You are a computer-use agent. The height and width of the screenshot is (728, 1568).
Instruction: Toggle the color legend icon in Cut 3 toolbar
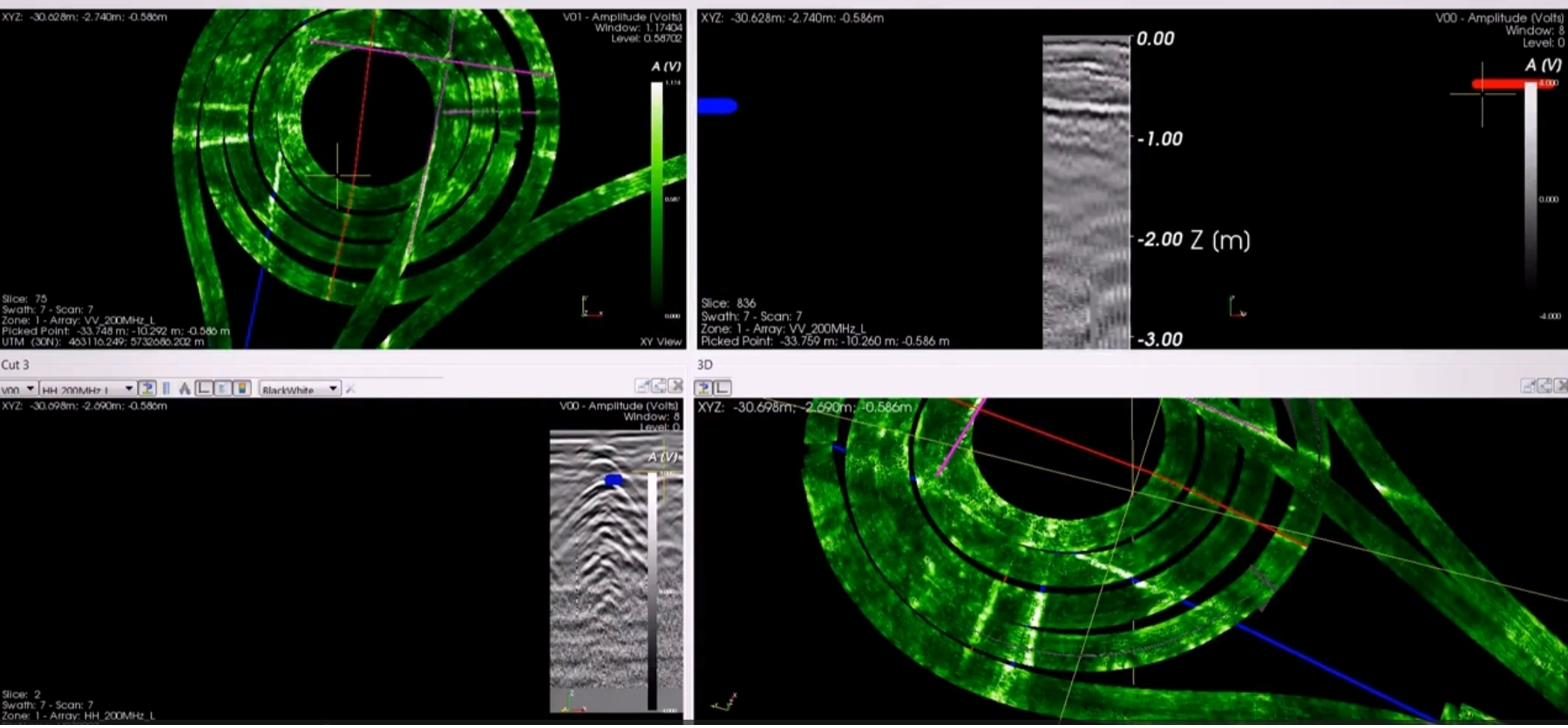241,388
